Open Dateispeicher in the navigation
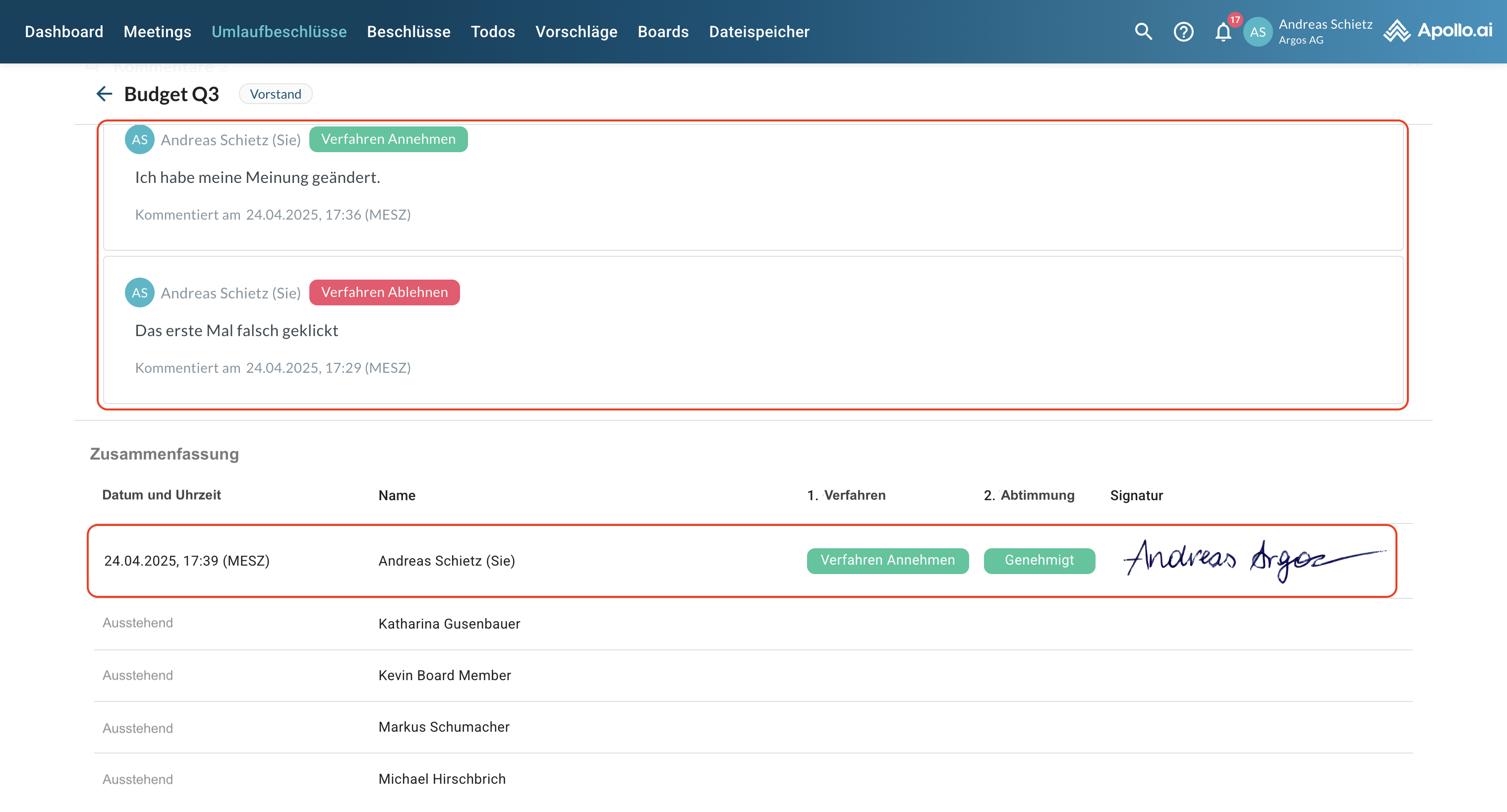Viewport: 1507px width, 812px height. (759, 32)
